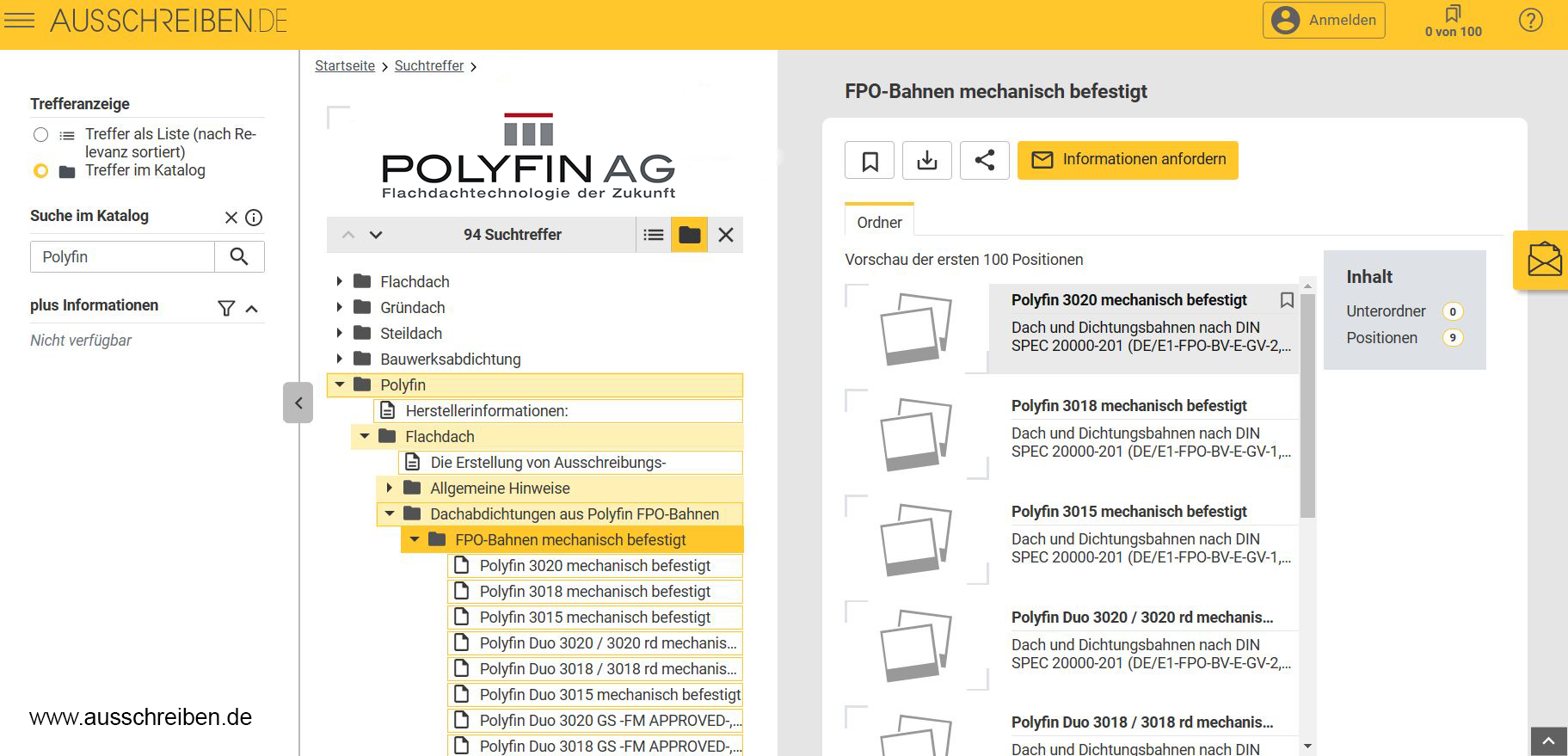This screenshot has height=756, width=1568.
Task: Select Polyfin Duo 3018 GS -FM APPROVED in tree
Action: click(595, 745)
